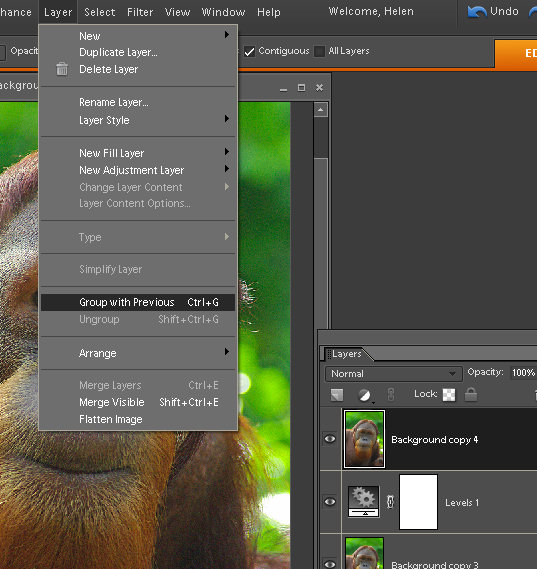Click the Undo arrow icon

coord(477,12)
